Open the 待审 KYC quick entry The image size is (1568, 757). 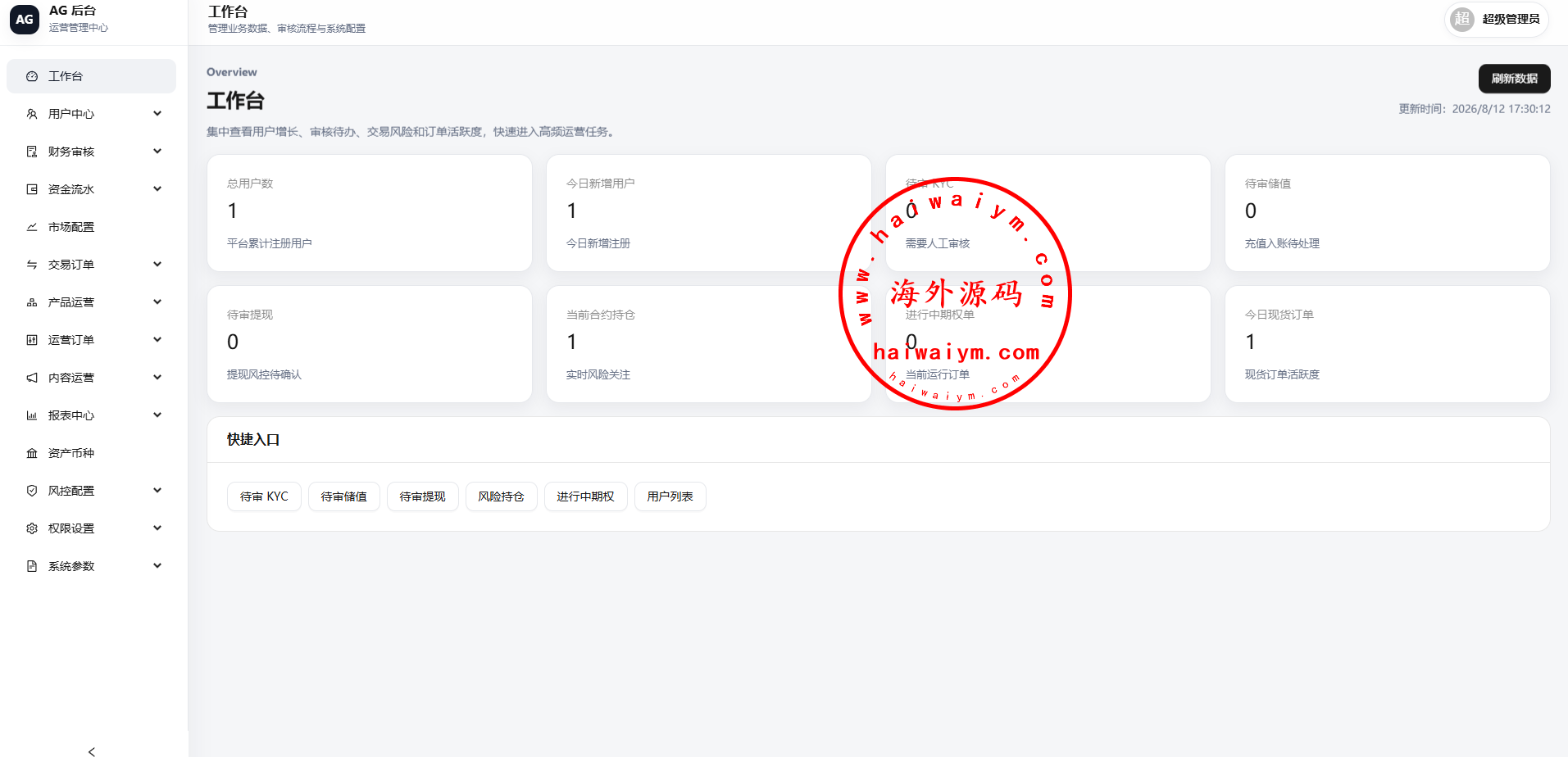pos(264,496)
